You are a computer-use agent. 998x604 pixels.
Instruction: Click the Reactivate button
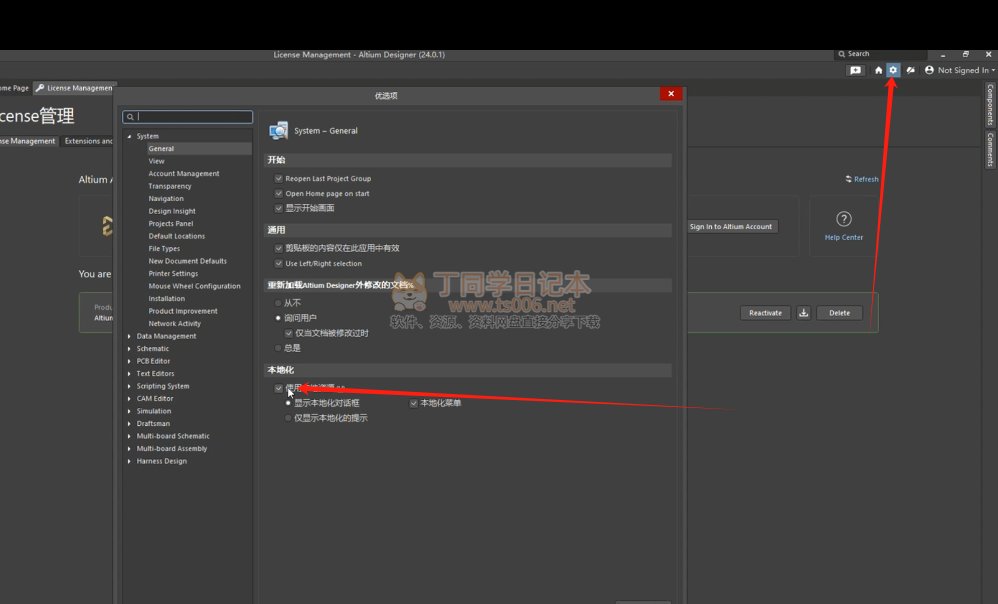point(765,313)
